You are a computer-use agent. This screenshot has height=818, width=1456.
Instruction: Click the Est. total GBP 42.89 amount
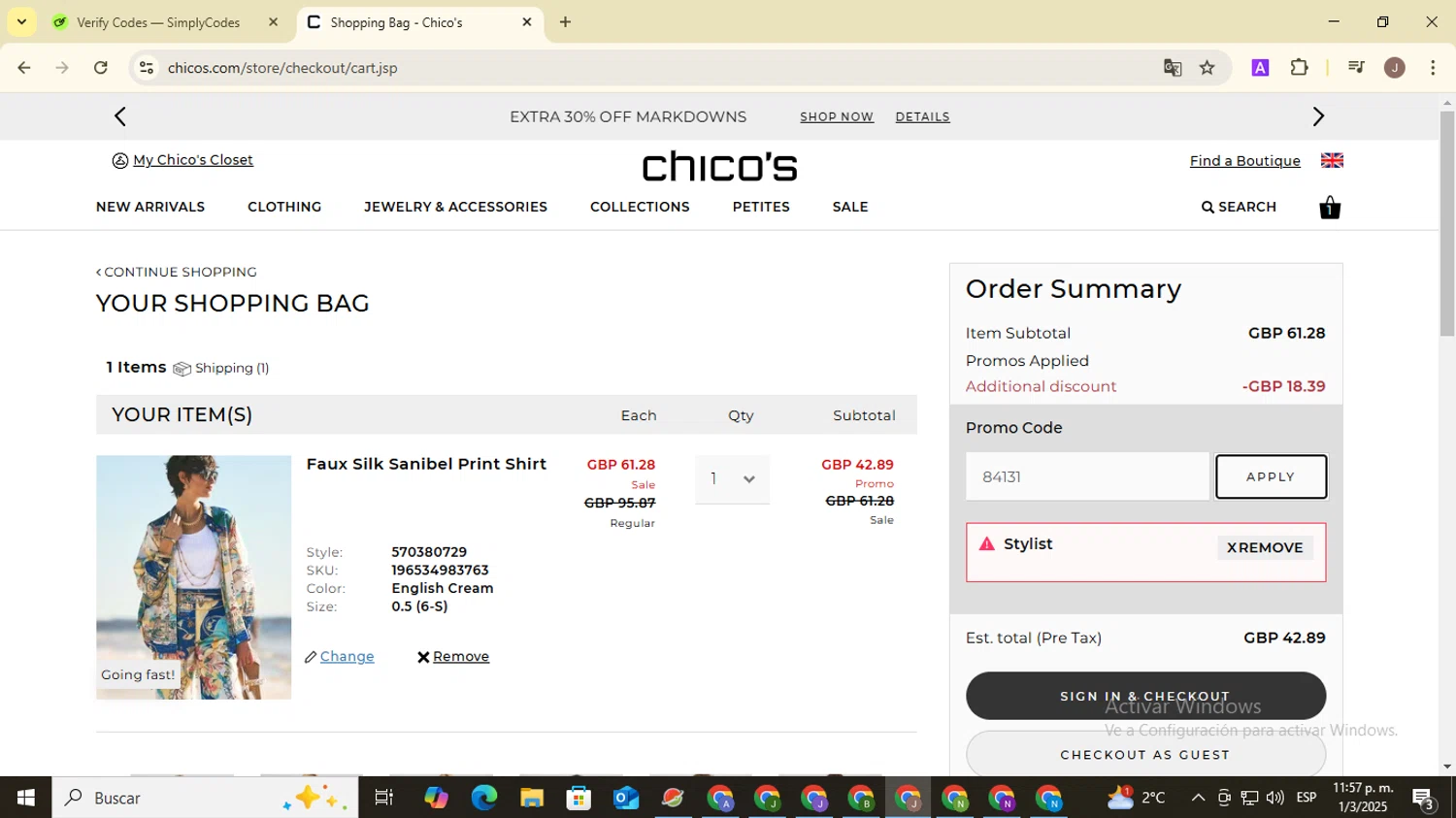[x=1284, y=638]
